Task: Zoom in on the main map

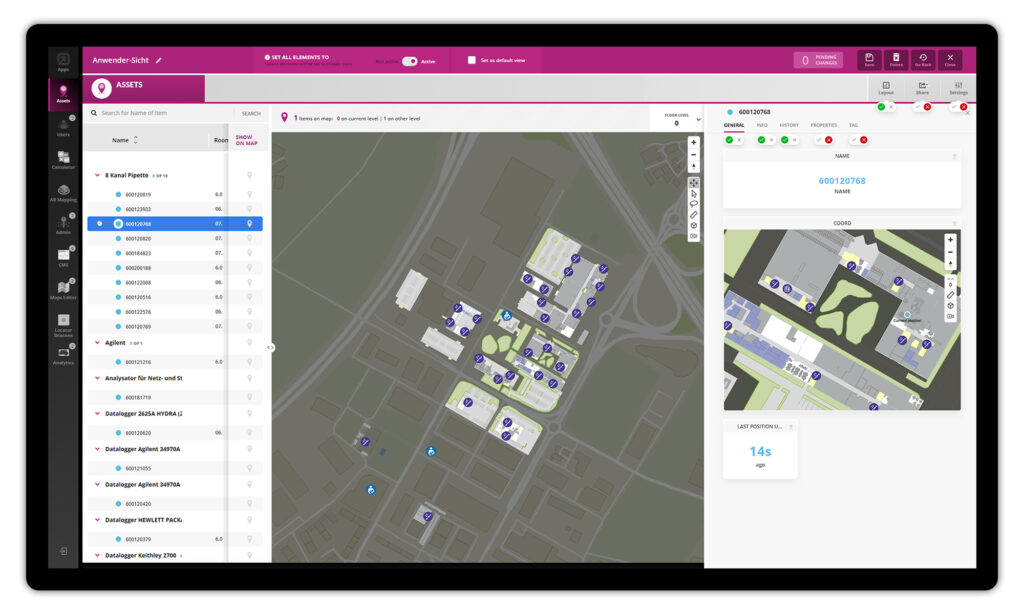Action: pos(694,143)
